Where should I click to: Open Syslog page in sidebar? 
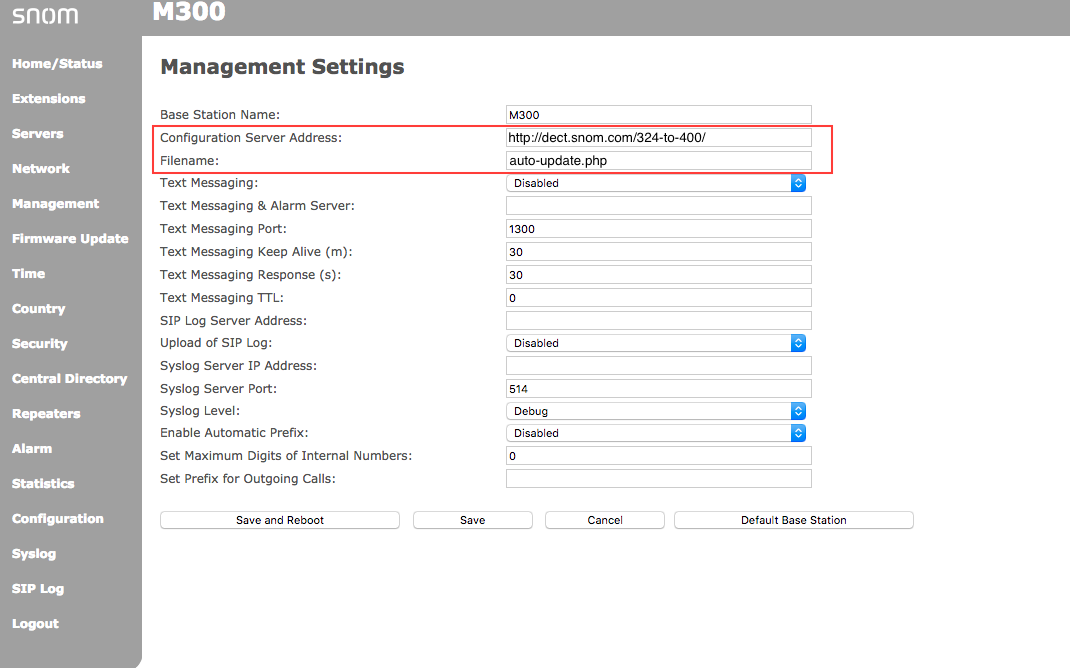(34, 553)
